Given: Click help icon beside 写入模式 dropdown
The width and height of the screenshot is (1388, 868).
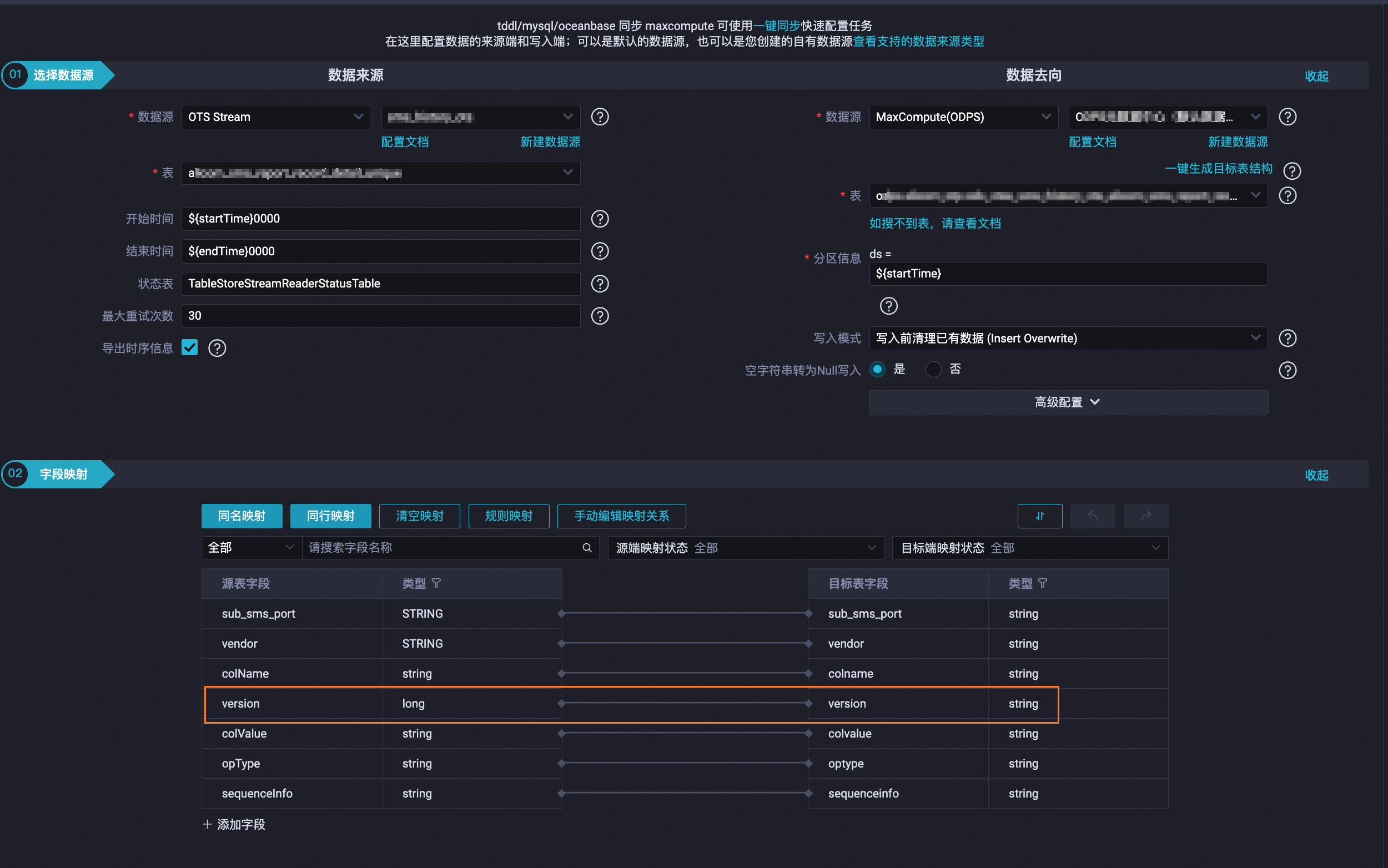Looking at the screenshot, I should coord(1287,338).
